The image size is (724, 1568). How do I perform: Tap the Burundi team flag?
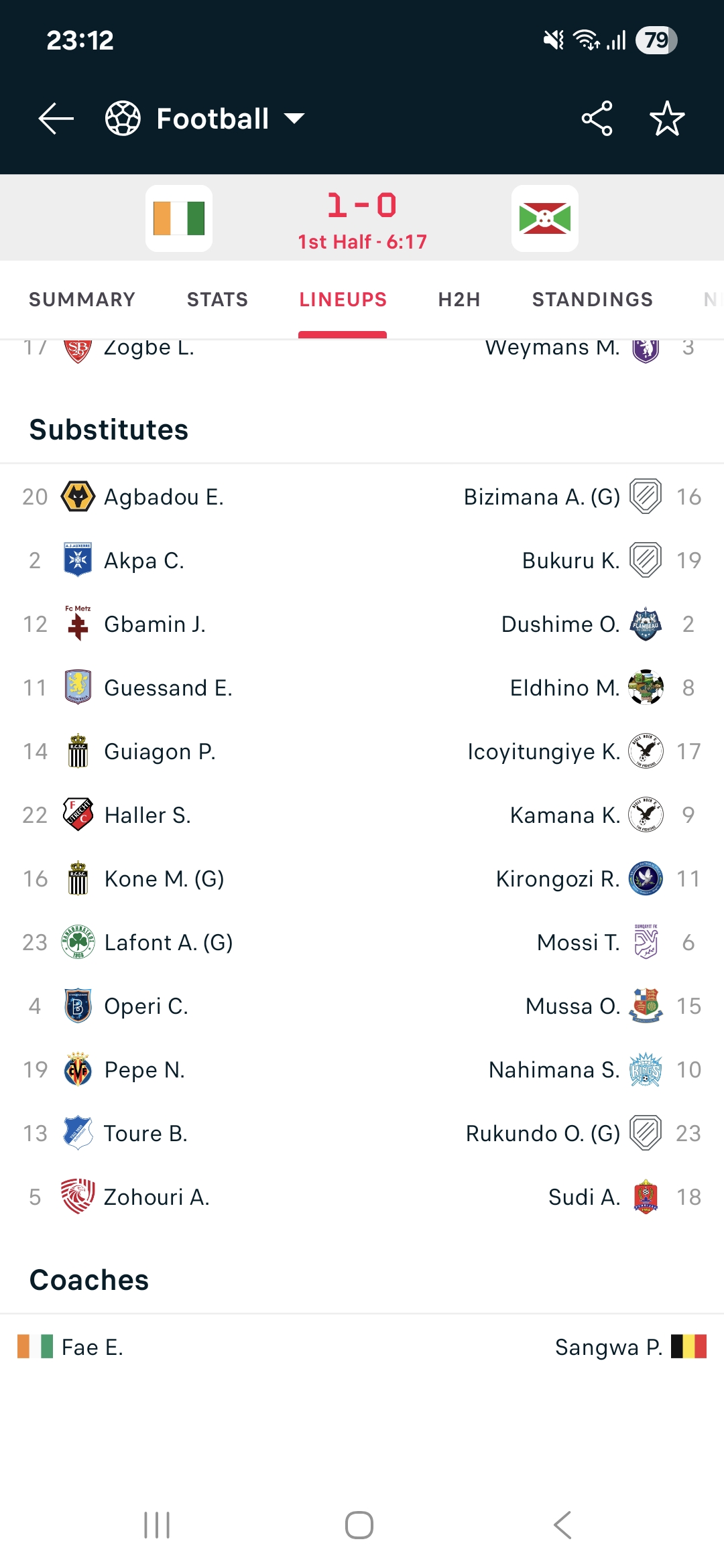545,218
